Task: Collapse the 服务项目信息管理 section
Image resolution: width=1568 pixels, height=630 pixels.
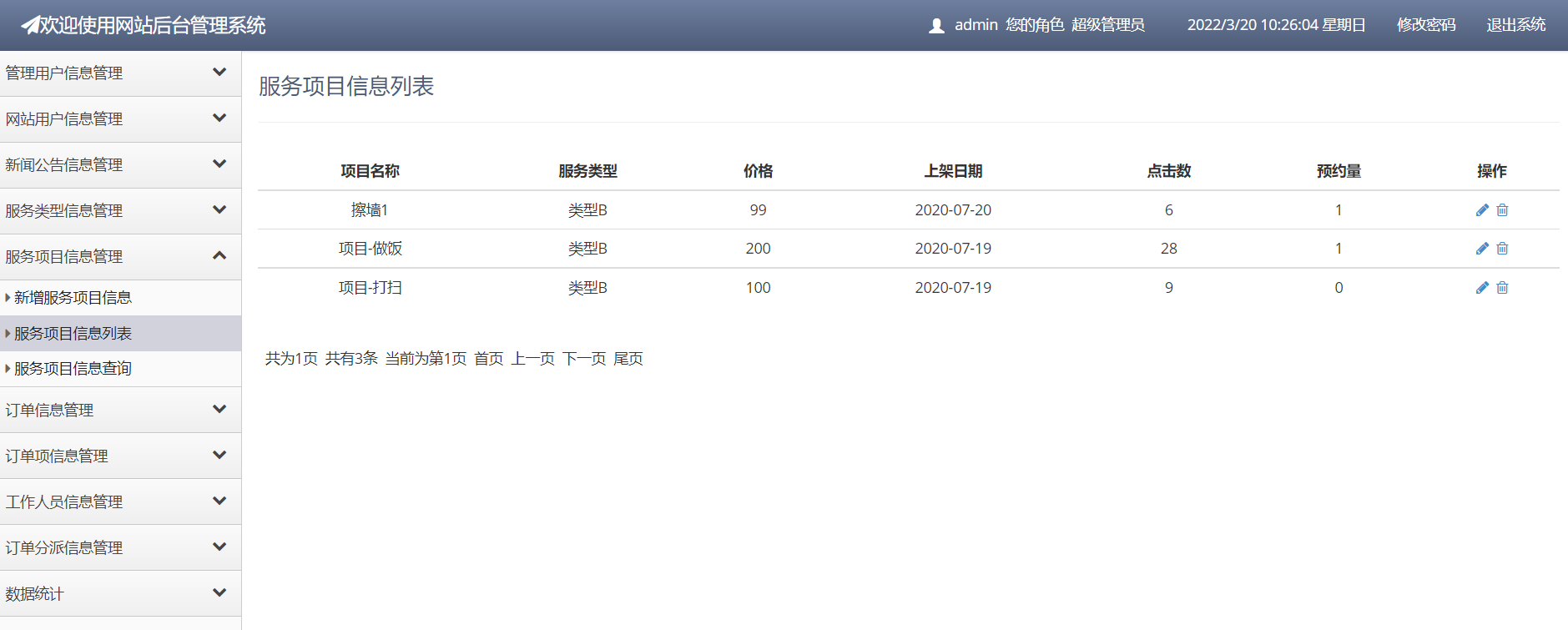Action: 120,257
